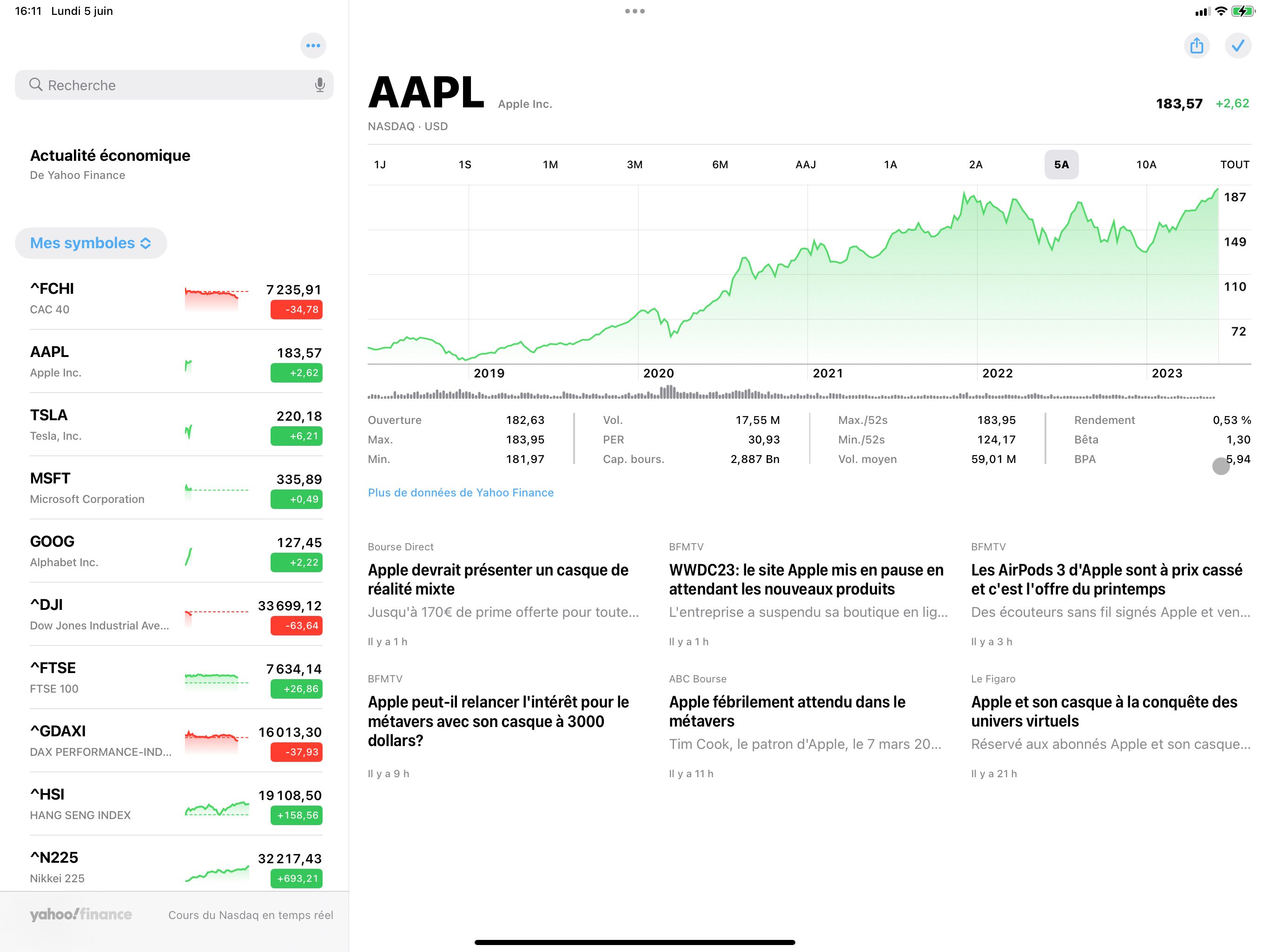Viewport: 1270px width, 952px height.
Task: Switch chart range to 1M
Action: [x=550, y=165]
